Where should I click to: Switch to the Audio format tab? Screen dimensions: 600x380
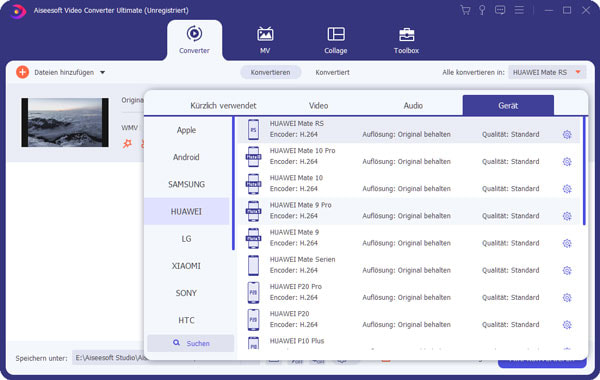[413, 106]
